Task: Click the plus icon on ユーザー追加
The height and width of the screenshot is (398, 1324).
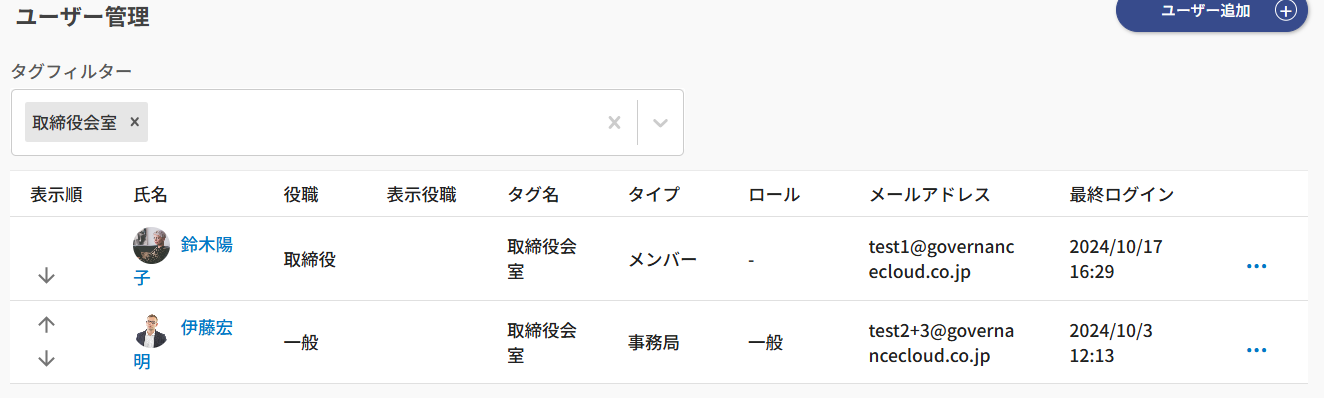Action: coord(1287,11)
